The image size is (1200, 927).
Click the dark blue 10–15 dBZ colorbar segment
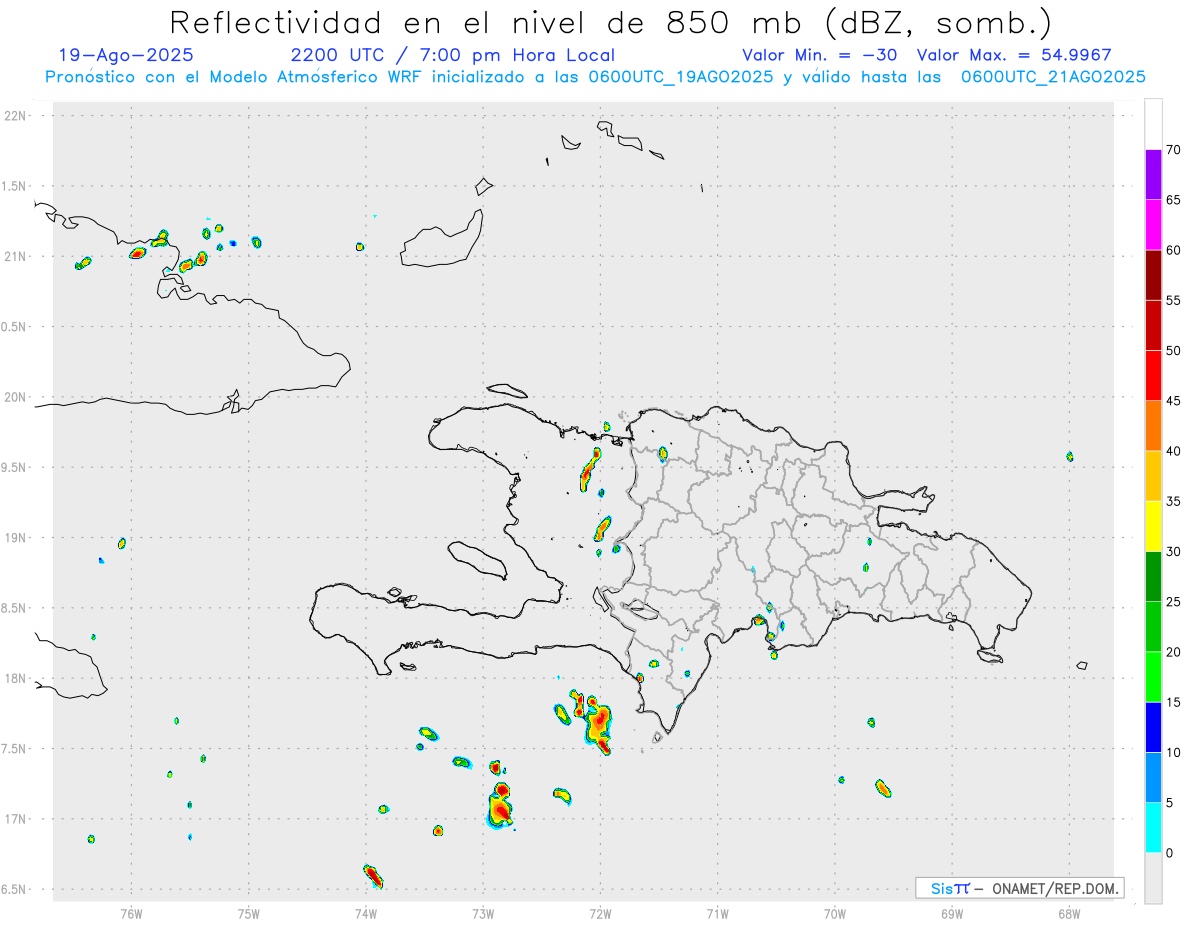click(x=1153, y=727)
